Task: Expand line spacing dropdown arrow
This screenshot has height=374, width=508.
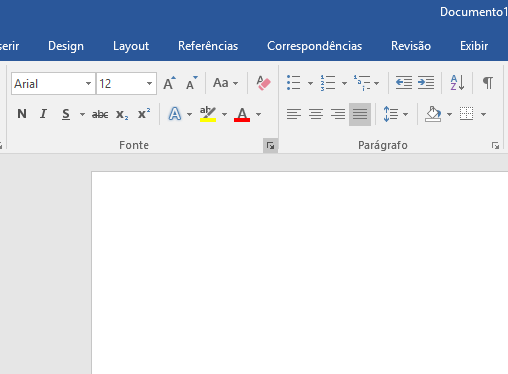Action: point(405,114)
